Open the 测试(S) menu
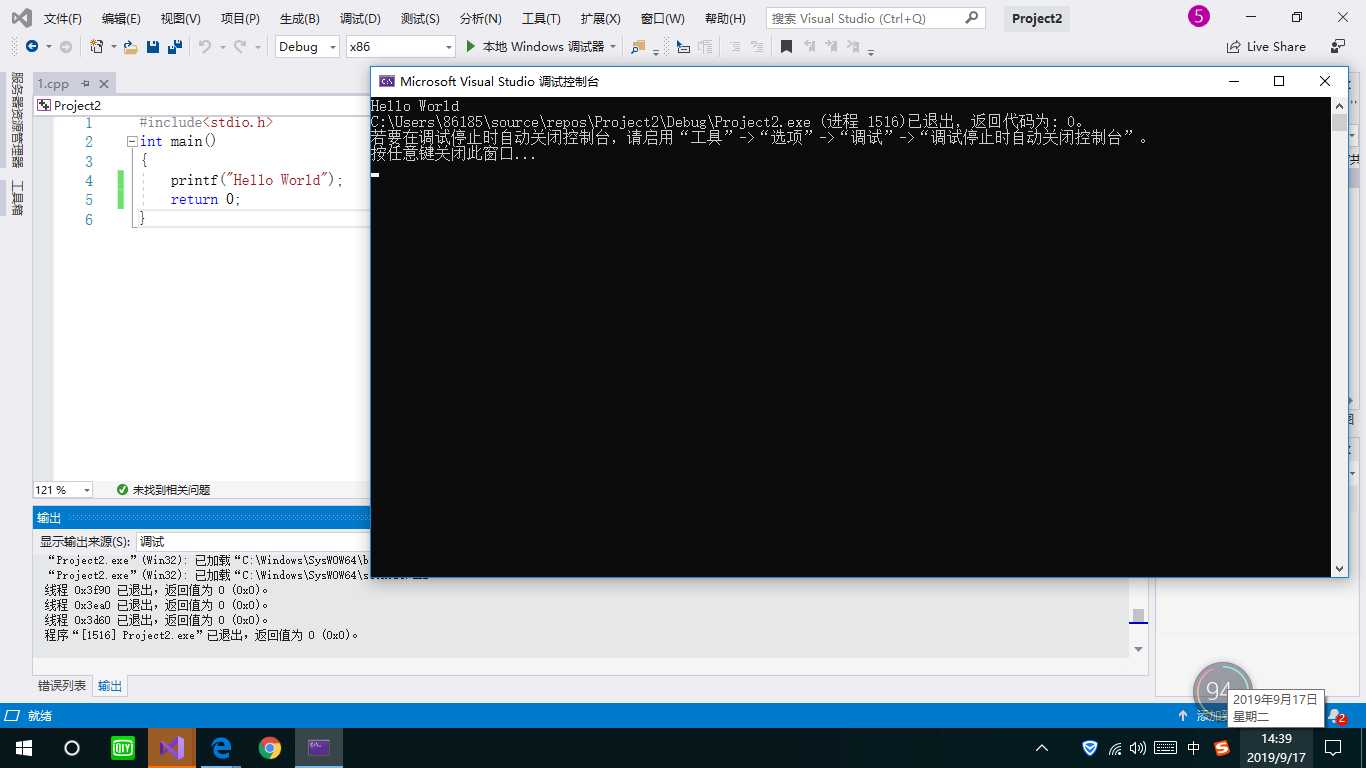The height and width of the screenshot is (768, 1366). [x=420, y=18]
